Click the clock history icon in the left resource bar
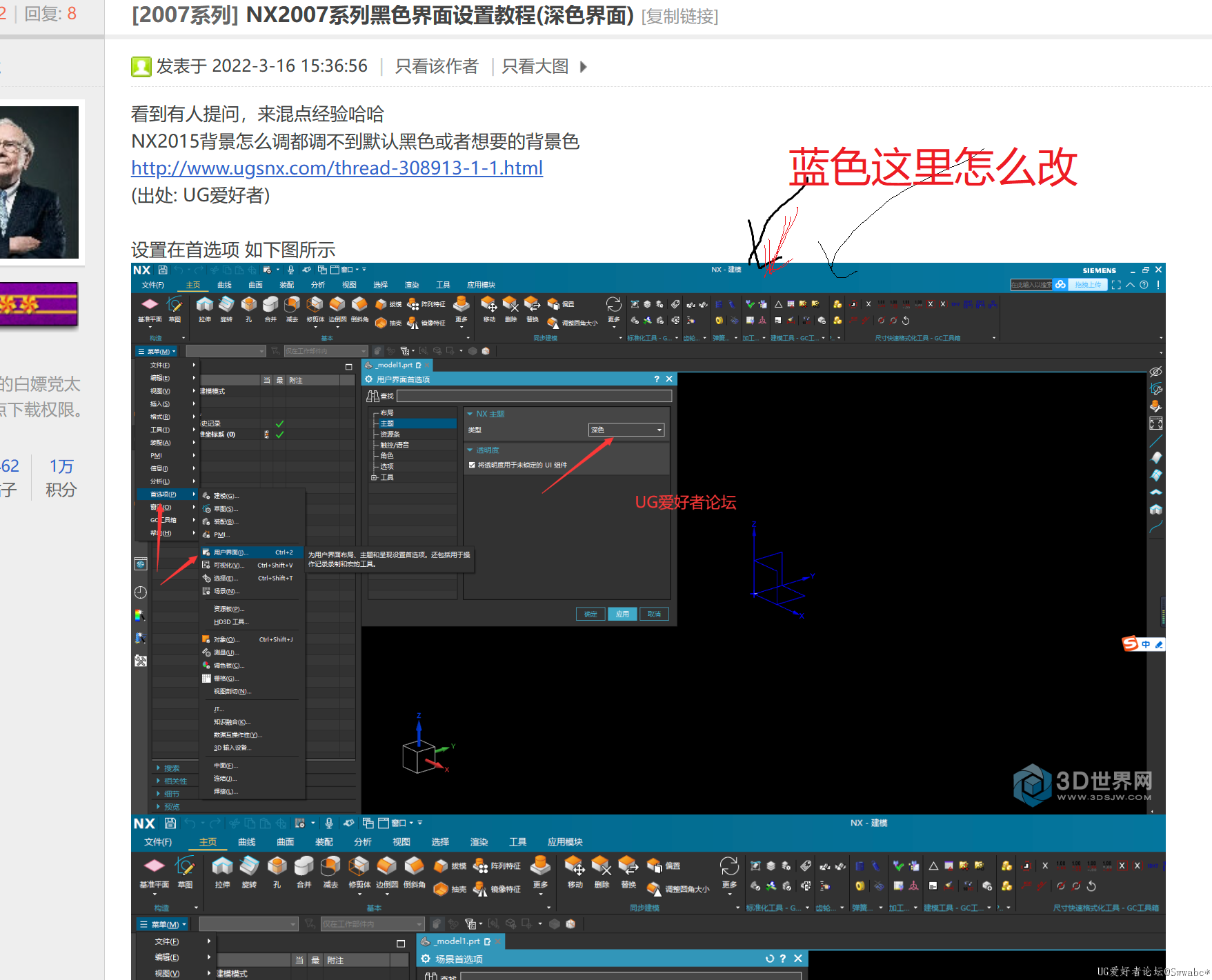1212x980 pixels. (x=141, y=592)
